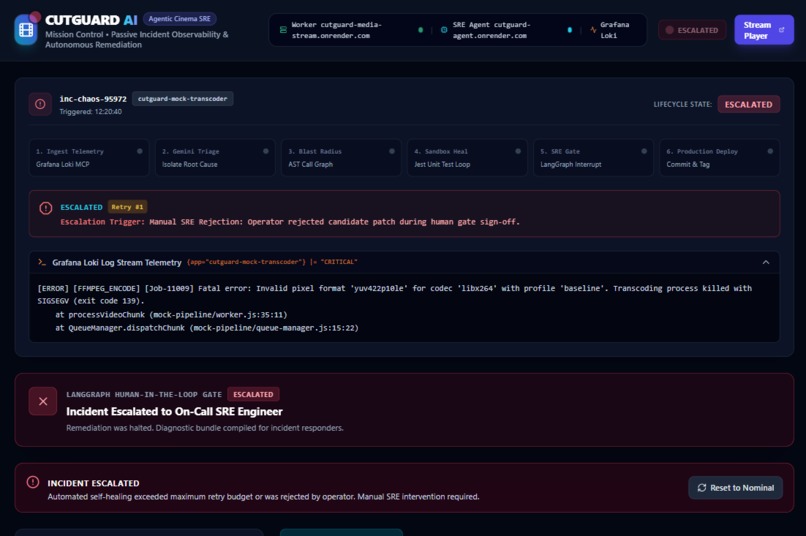The height and width of the screenshot is (536, 806).
Task: Click Incident Escalated to On-Call SRE Engineer heading
Action: point(174,412)
